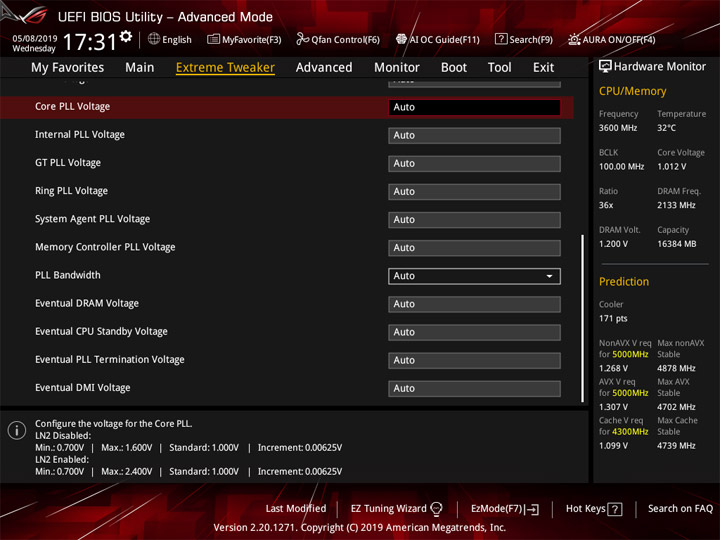Viewport: 720px width, 540px height.
Task: Select the Eventual DMI Voltage label
Action: tap(83, 388)
